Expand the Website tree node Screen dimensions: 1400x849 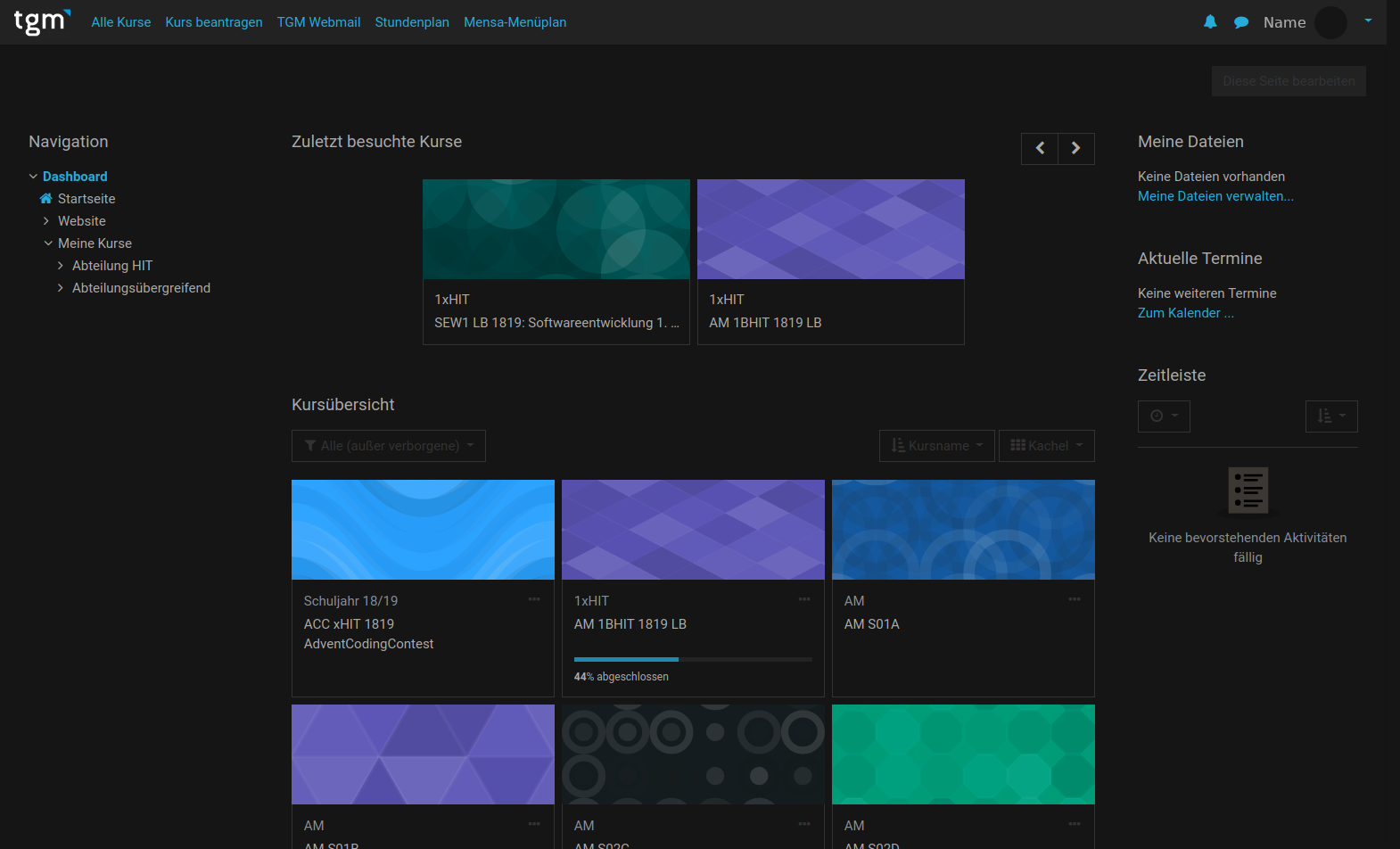click(46, 221)
